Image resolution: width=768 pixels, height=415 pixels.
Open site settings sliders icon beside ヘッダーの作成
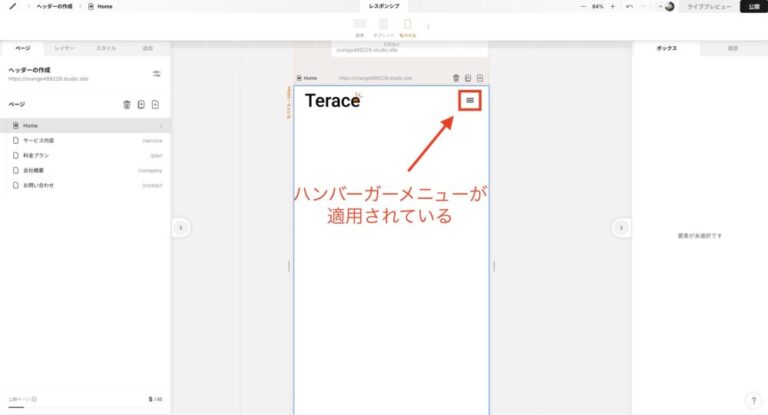[157, 74]
